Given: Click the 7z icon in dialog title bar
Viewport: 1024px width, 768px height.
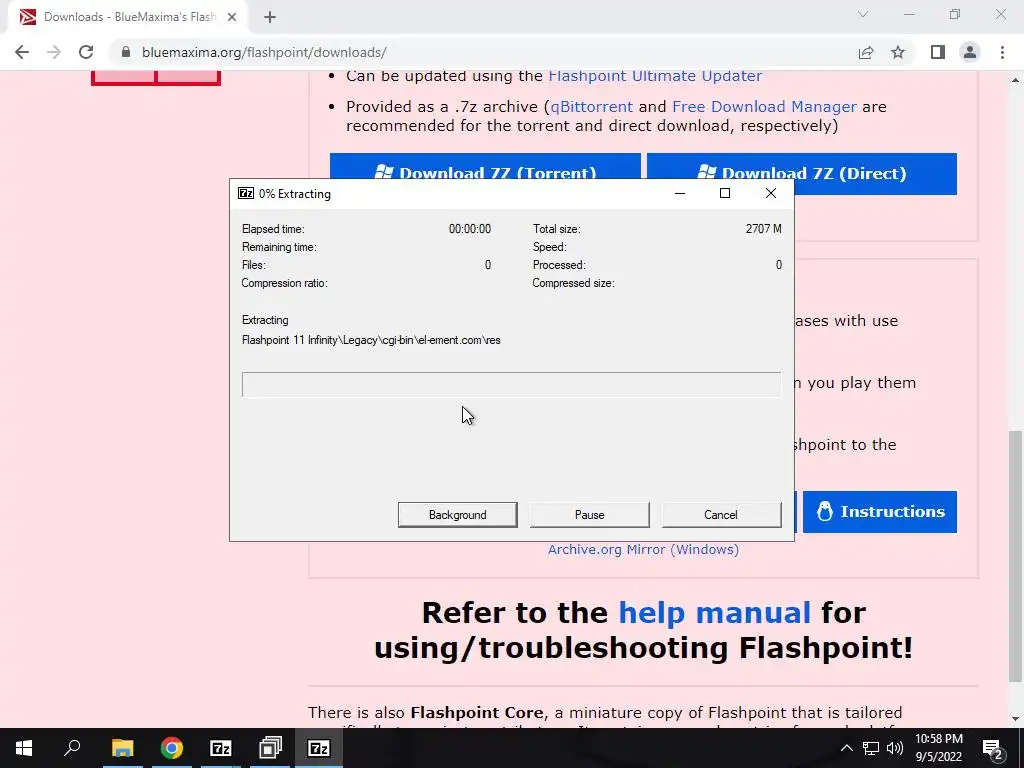Looking at the screenshot, I should click(246, 193).
